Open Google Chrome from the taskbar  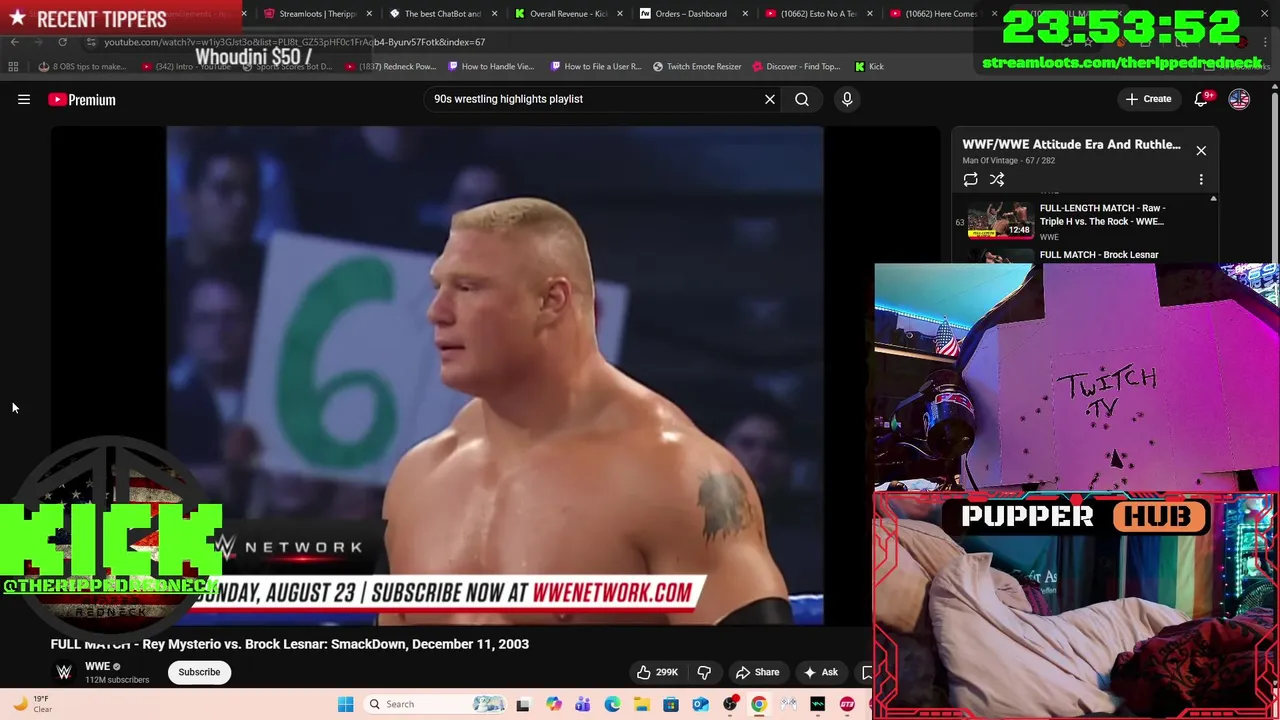coord(759,704)
